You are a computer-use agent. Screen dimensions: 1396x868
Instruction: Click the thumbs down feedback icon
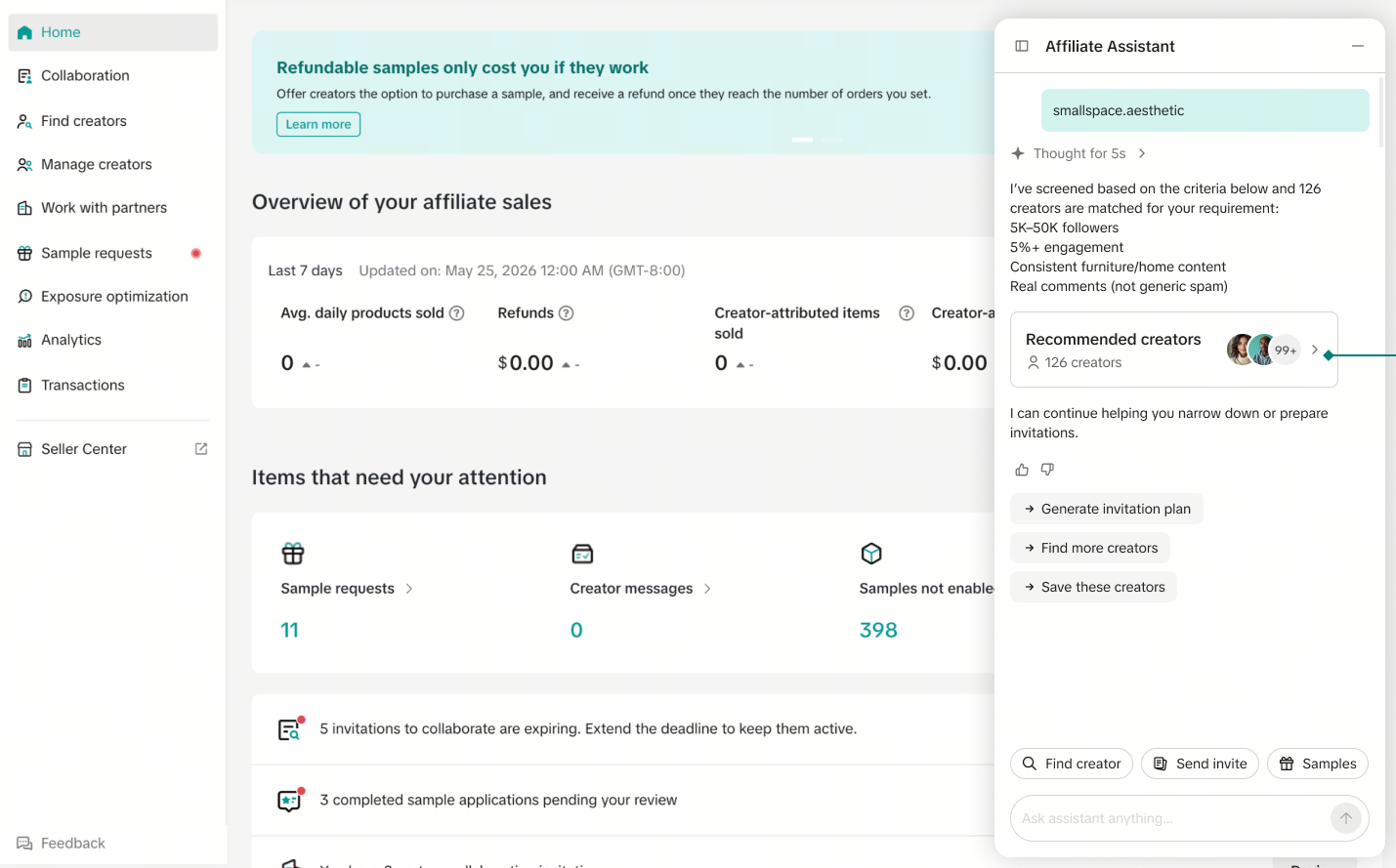coord(1047,470)
